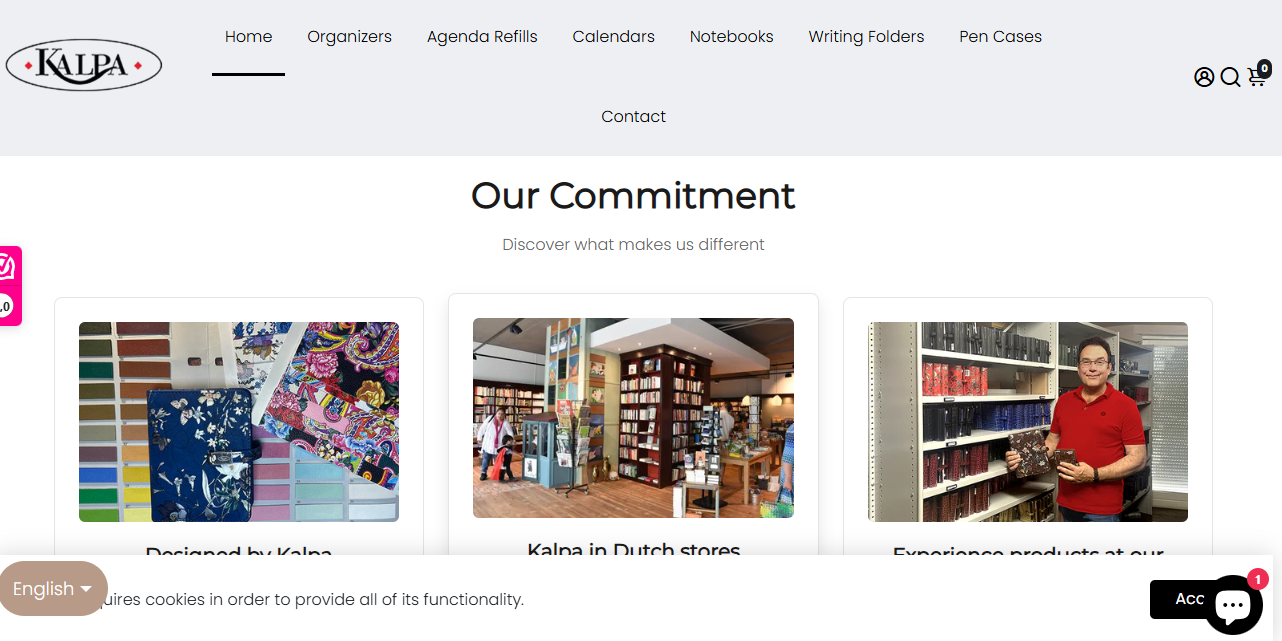
Task: Open the Kalpa in Dutch stores photo
Action: point(633,418)
